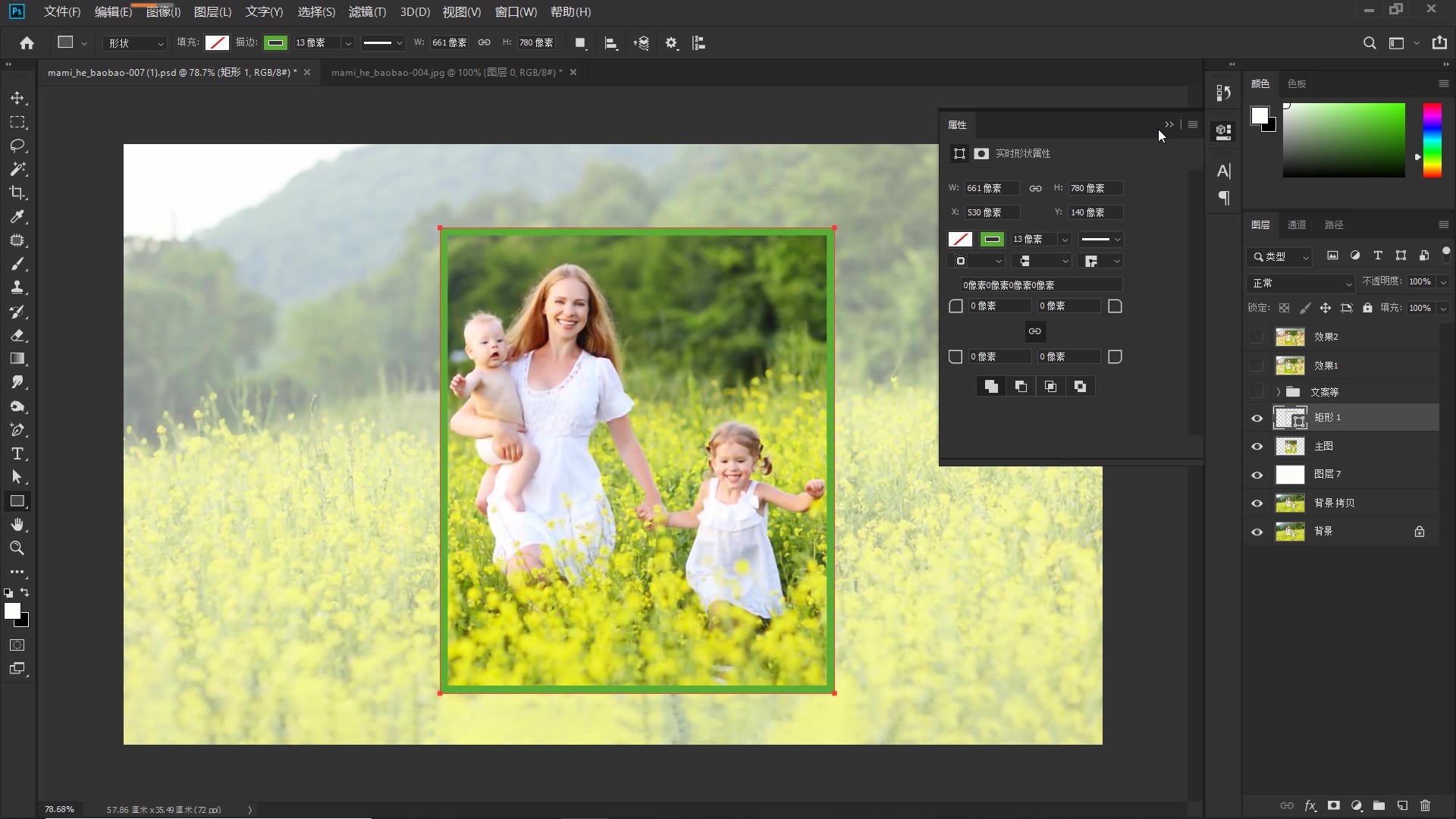Screen dimensions: 1456x819
Task: Hide the 背景 拷贝 layer
Action: point(1257,503)
